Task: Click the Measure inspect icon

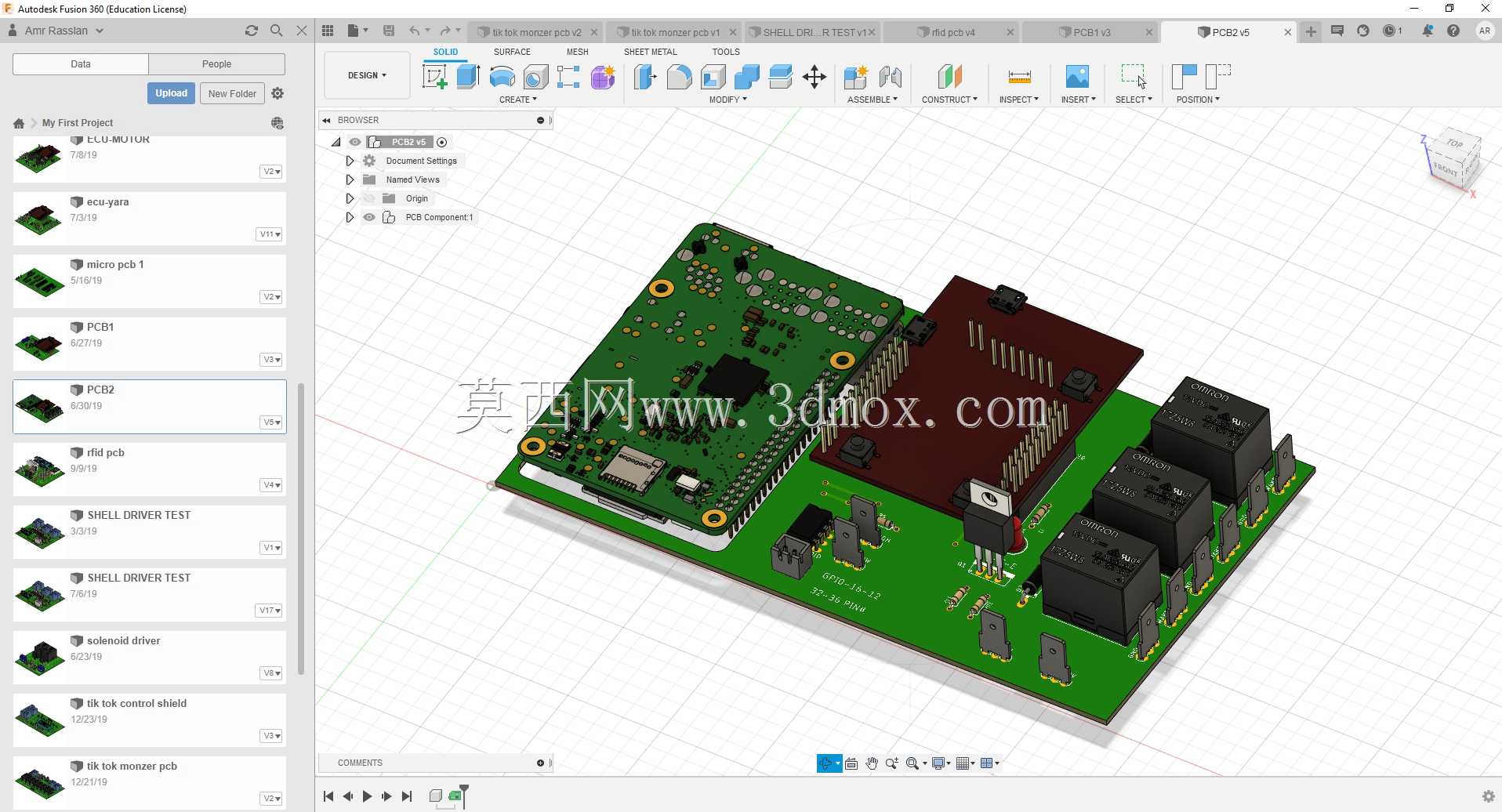Action: coord(1019,77)
